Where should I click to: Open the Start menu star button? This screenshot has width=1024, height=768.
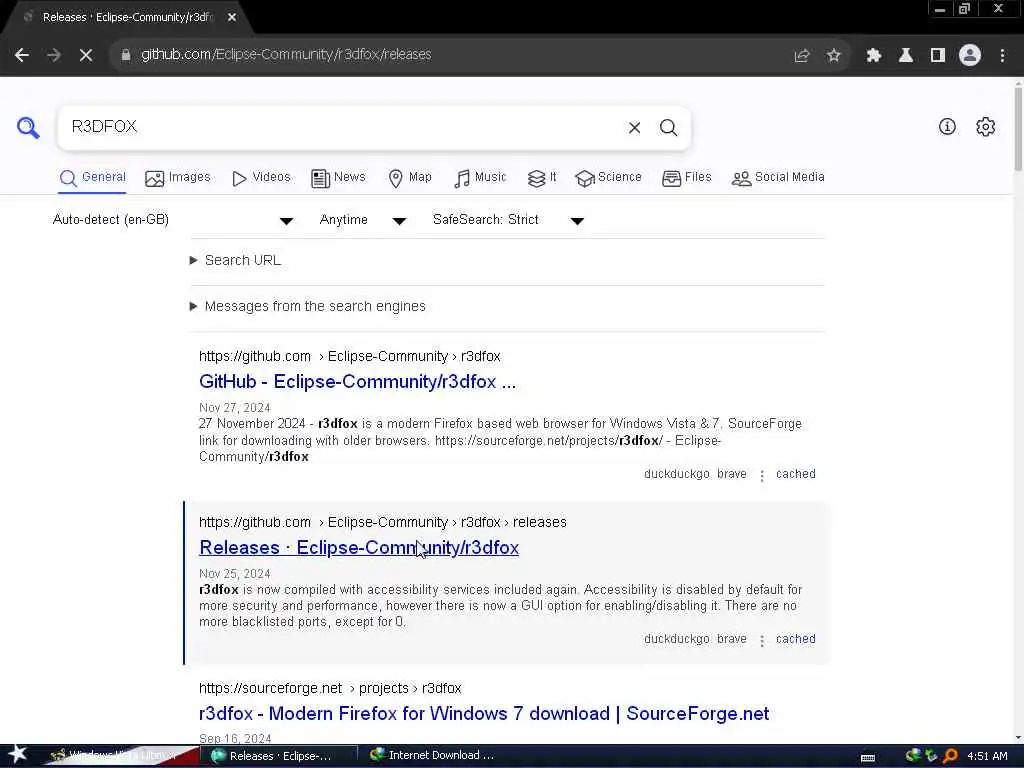pos(16,755)
